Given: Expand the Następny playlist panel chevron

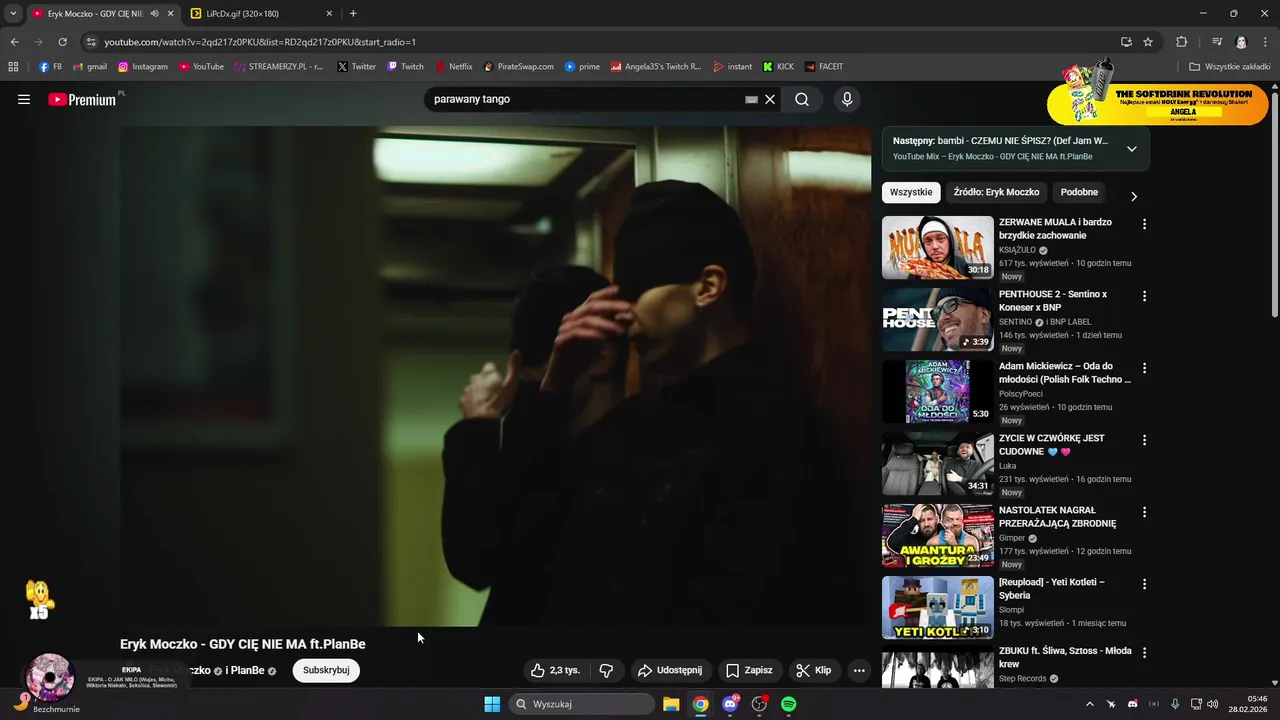Looking at the screenshot, I should tap(1131, 149).
